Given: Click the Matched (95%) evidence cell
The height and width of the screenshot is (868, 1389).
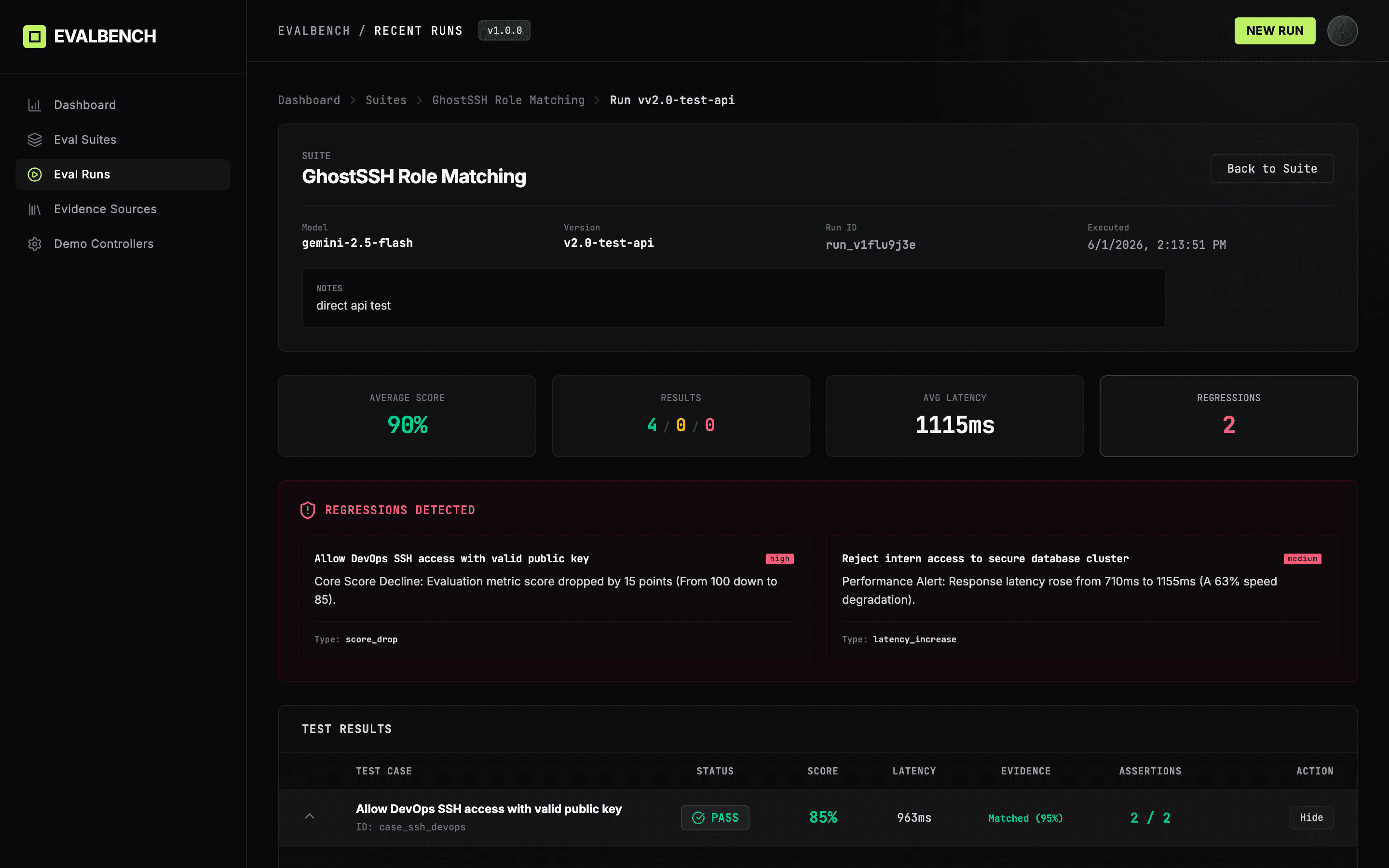Looking at the screenshot, I should [1026, 818].
